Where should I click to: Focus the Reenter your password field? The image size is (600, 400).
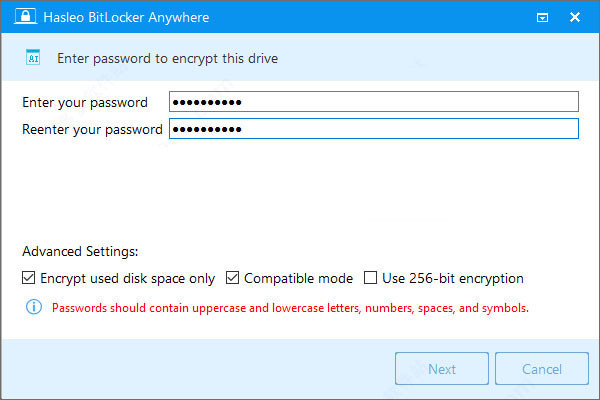374,129
